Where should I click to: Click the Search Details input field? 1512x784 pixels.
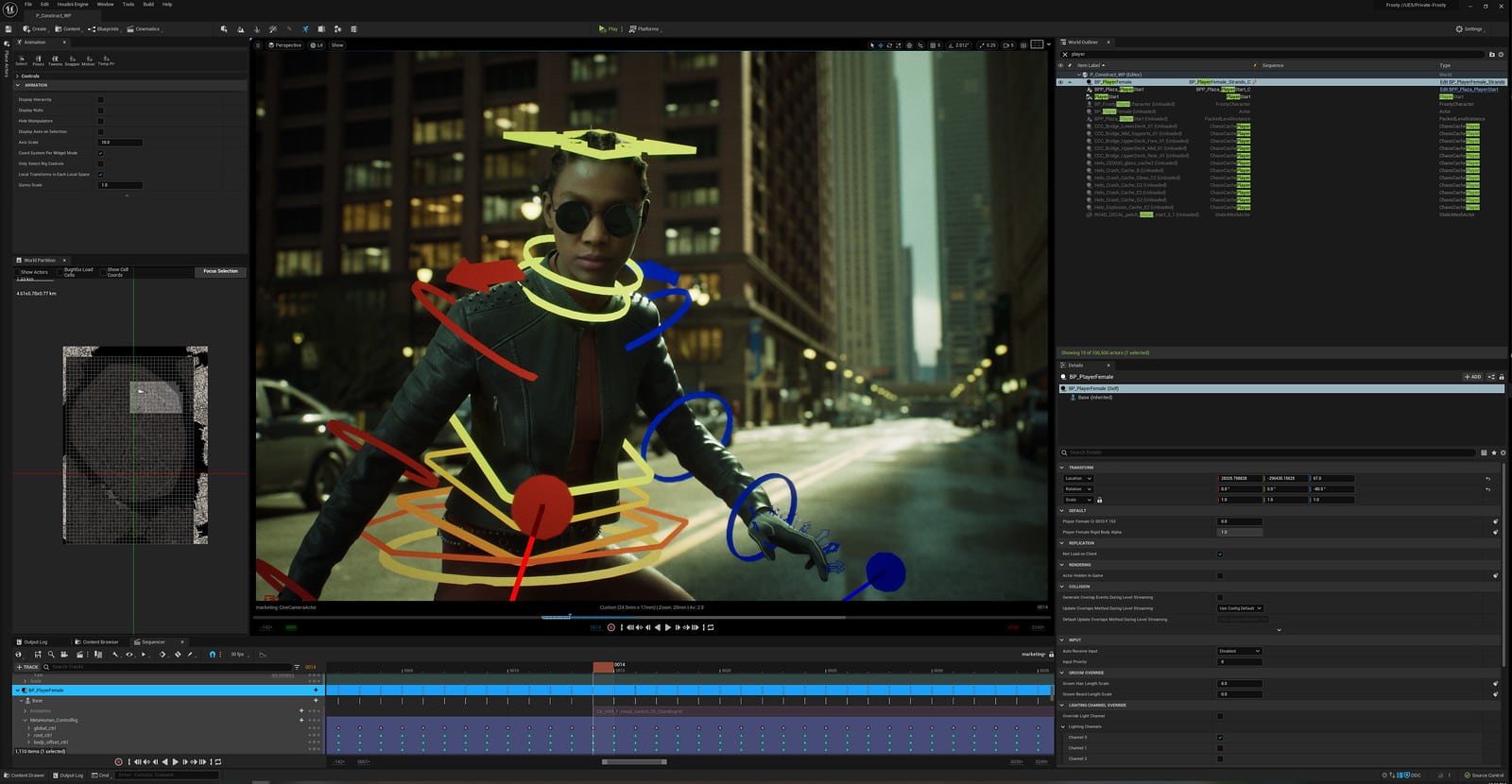coord(1267,452)
